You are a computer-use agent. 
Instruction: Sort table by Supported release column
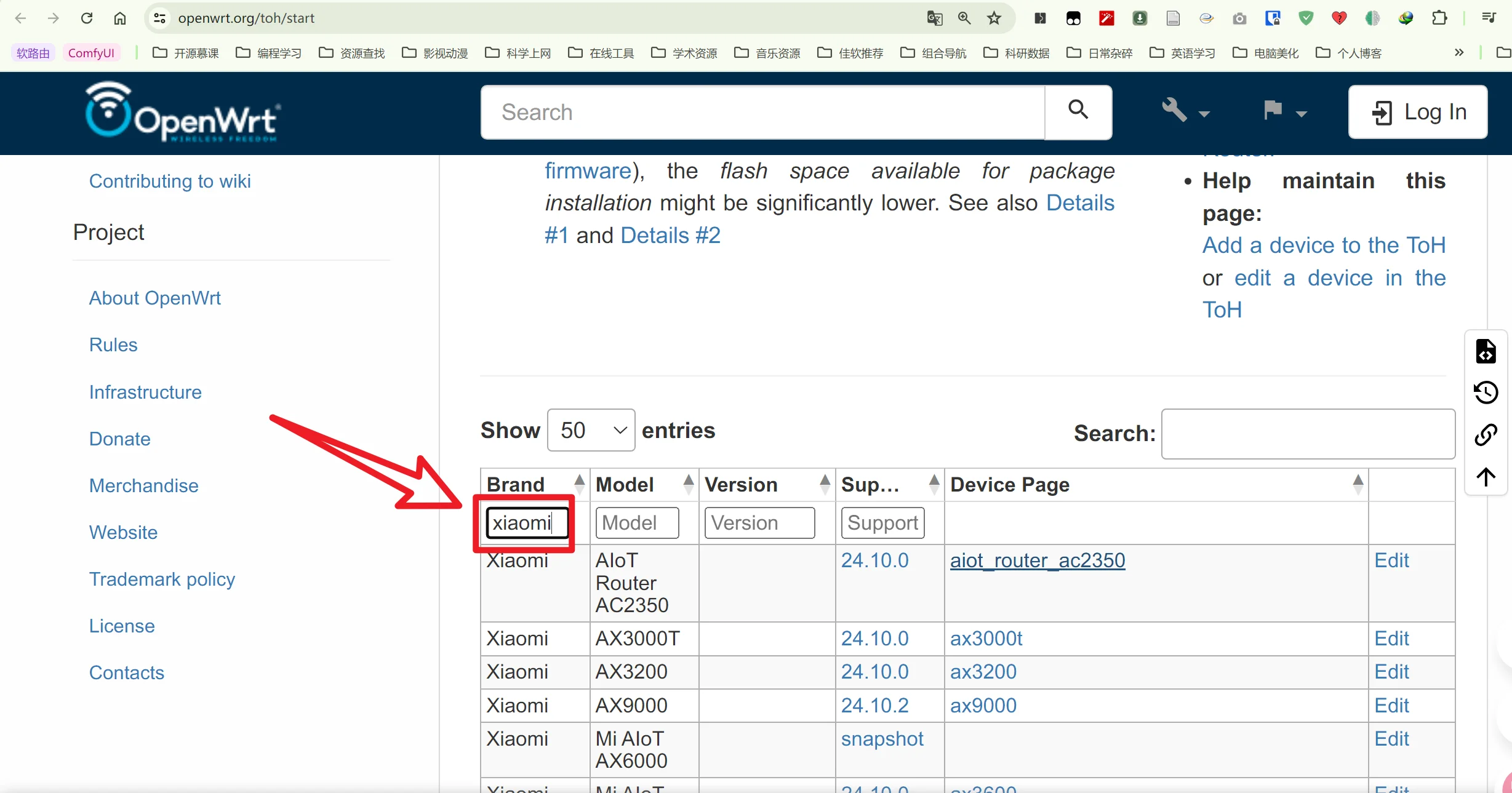click(x=890, y=485)
